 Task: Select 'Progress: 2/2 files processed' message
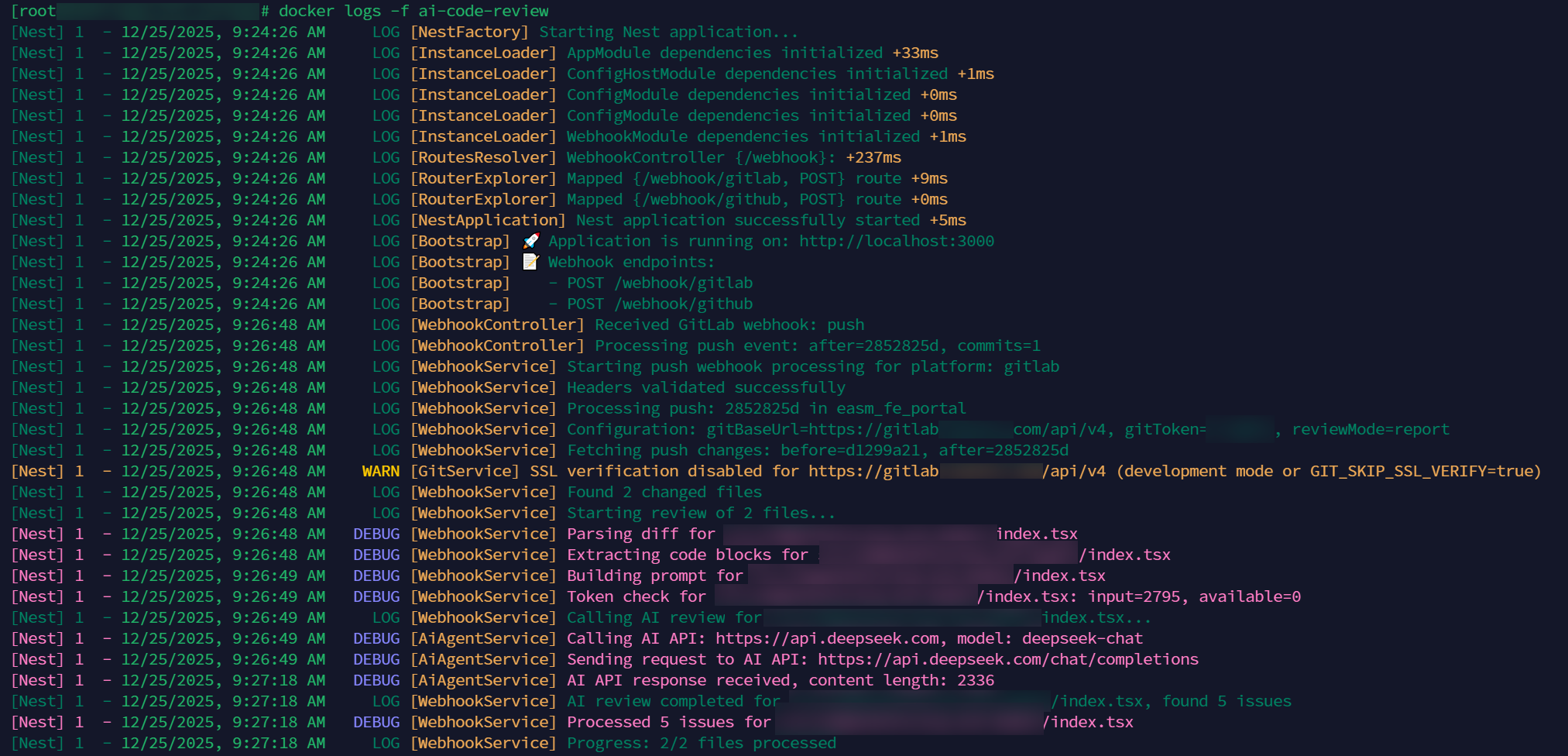pos(702,743)
